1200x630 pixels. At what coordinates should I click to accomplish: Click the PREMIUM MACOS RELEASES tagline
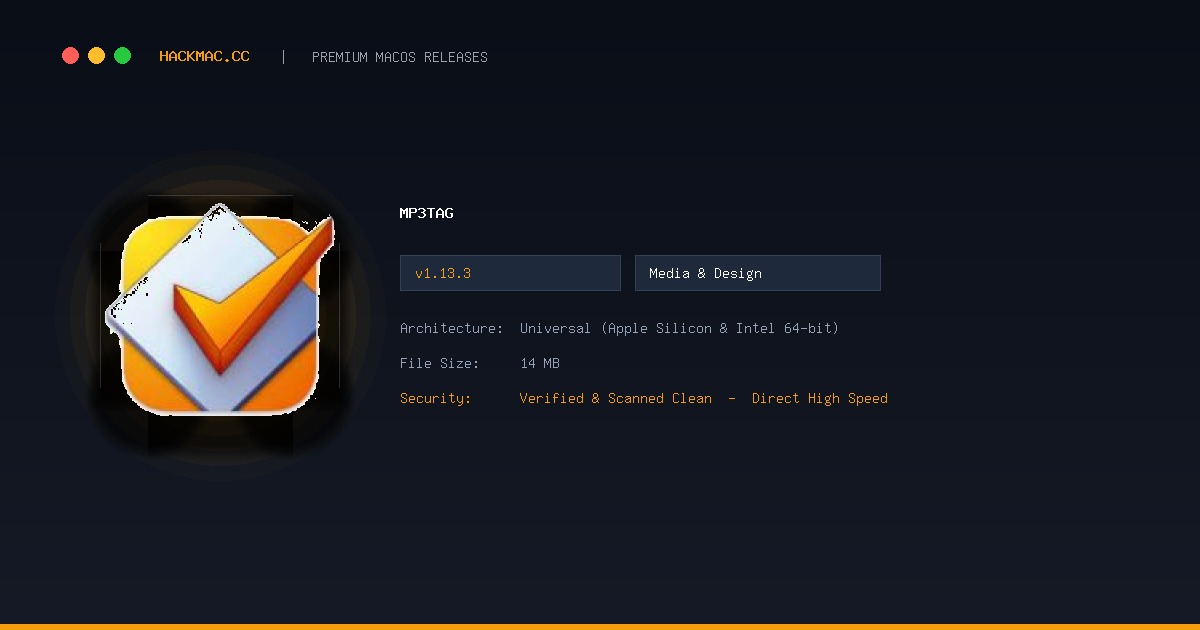(400, 57)
